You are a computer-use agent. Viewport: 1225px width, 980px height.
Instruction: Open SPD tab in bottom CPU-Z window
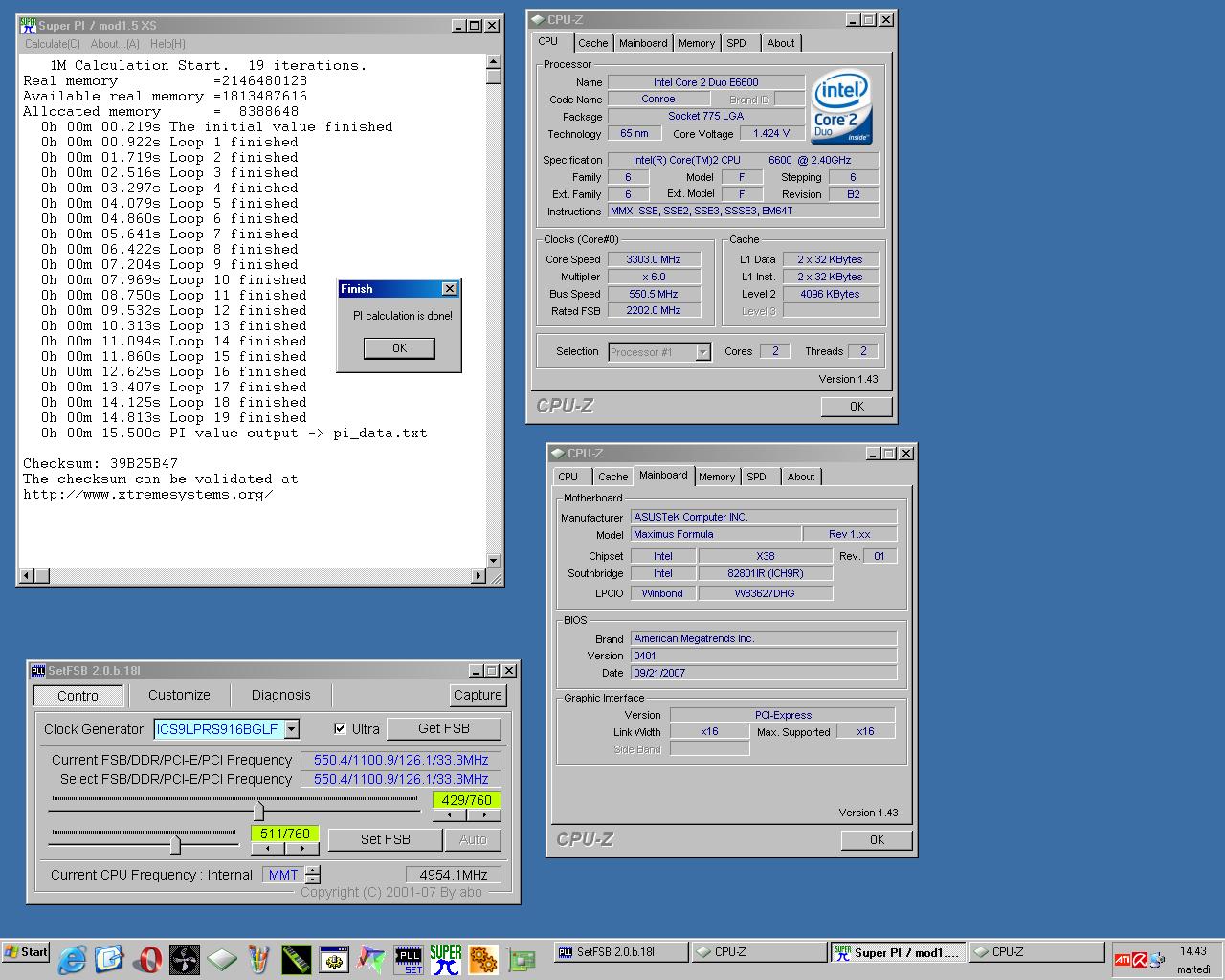756,477
